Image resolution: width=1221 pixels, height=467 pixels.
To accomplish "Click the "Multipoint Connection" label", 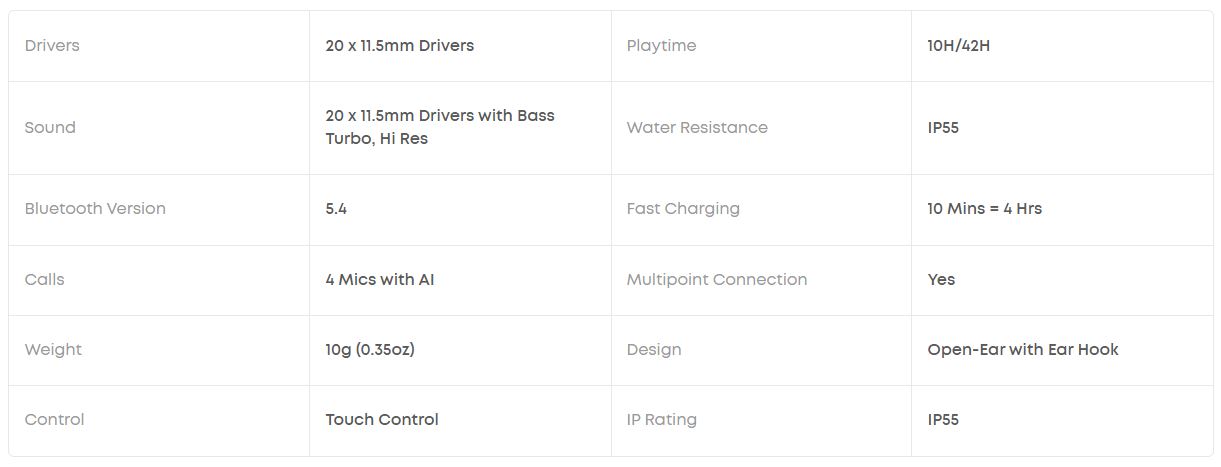I will [x=716, y=280].
